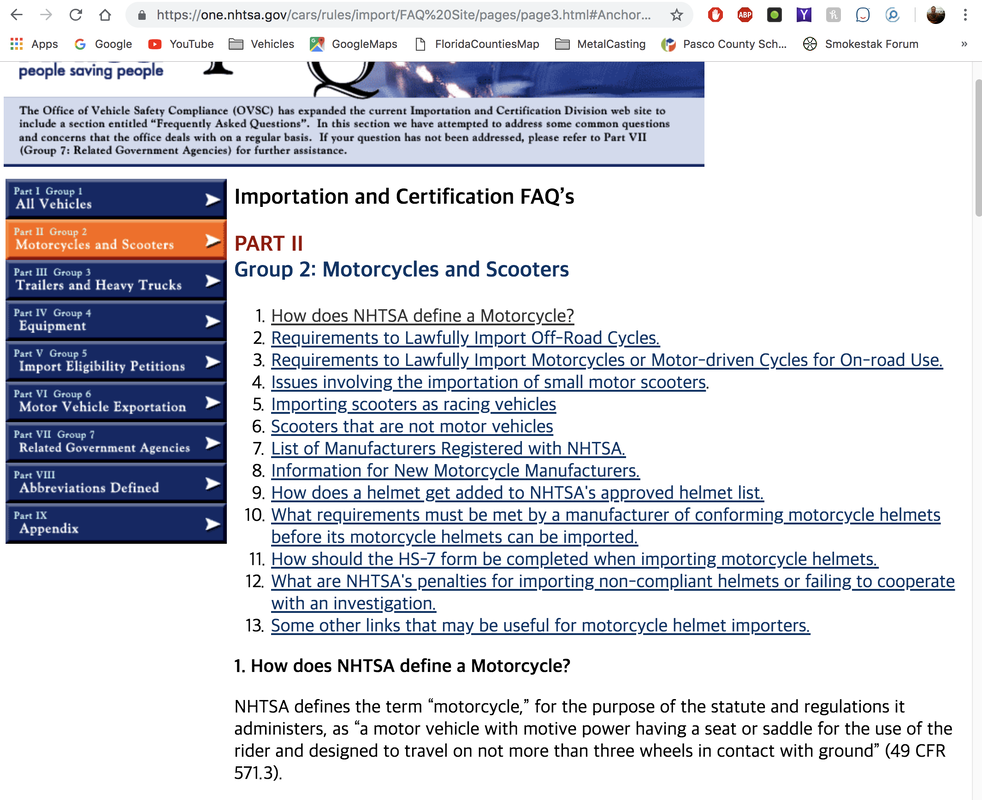This screenshot has width=982, height=800.
Task: Open the magnifier search extension icon
Action: (892, 14)
